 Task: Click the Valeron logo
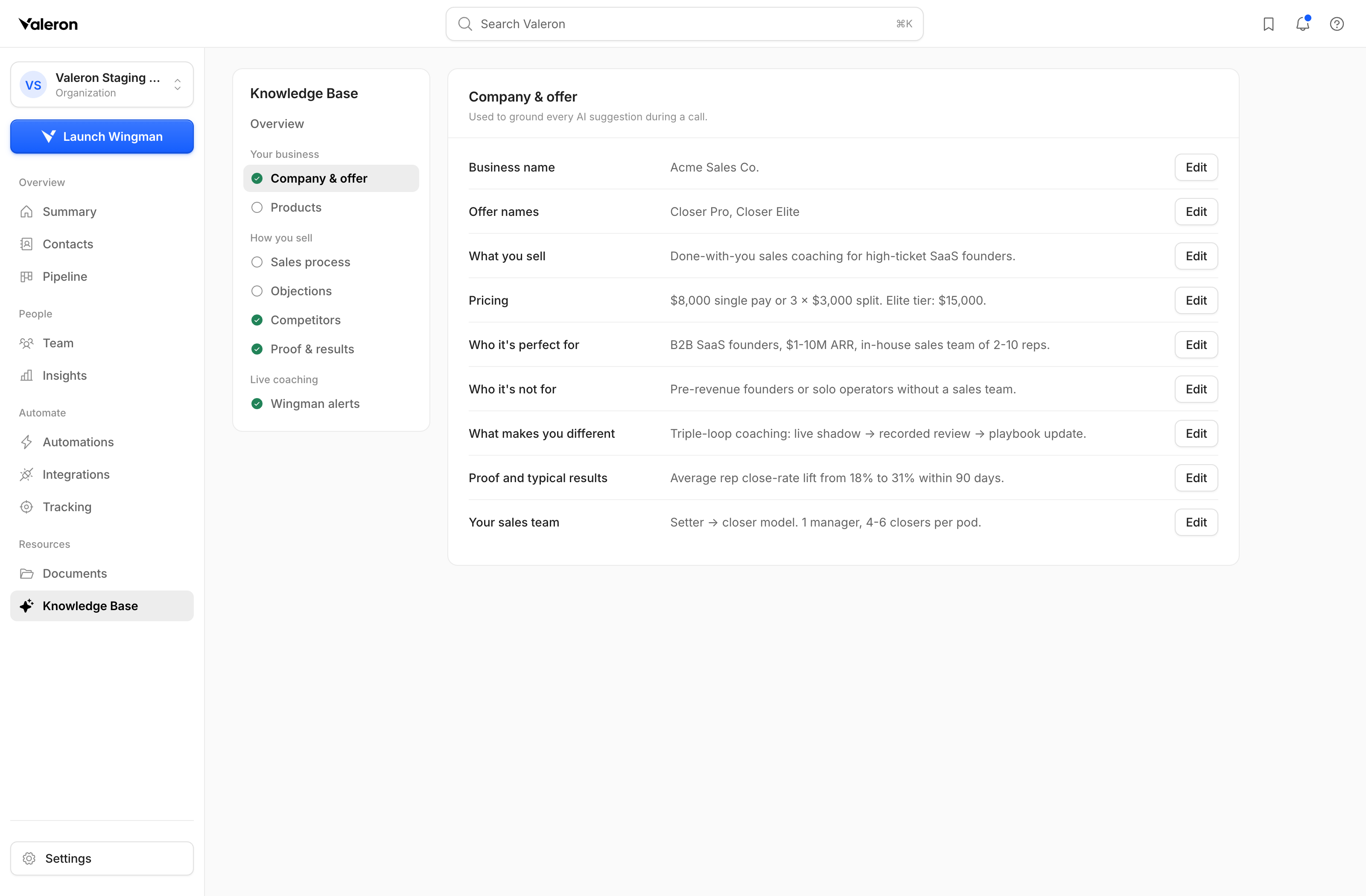(x=48, y=24)
